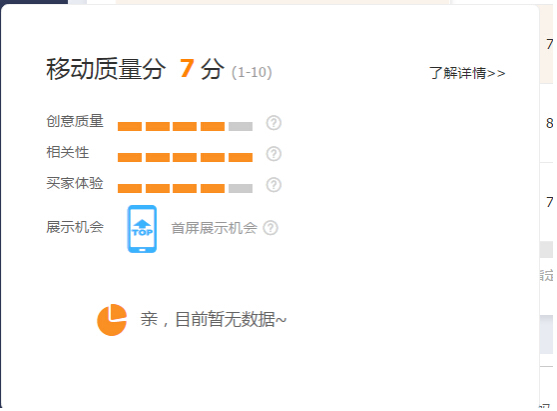
Task: Click the first orange segment of 相关性 bar
Action: click(130, 157)
